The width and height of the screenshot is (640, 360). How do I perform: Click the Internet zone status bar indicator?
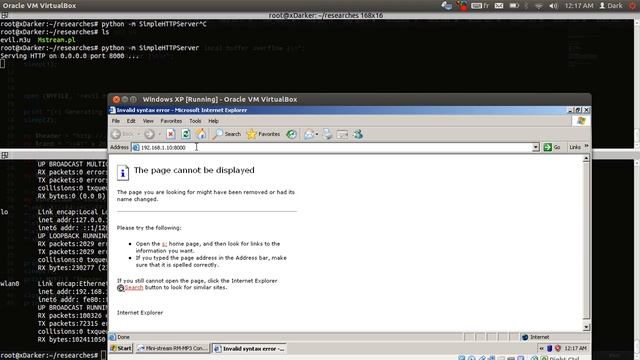click(x=536, y=337)
